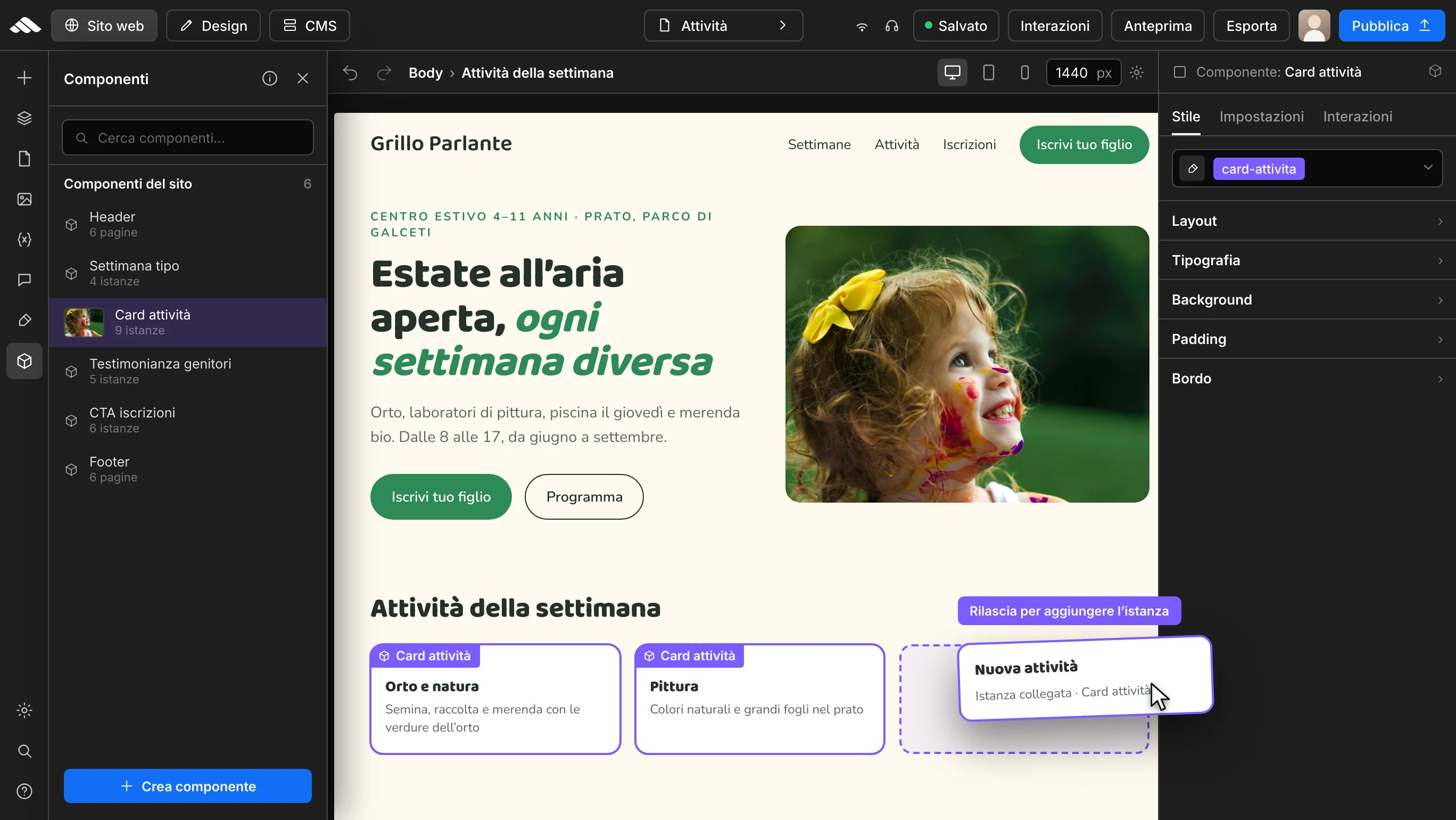This screenshot has width=1456, height=820.
Task: Open the variables braces icon
Action: [x=24, y=239]
